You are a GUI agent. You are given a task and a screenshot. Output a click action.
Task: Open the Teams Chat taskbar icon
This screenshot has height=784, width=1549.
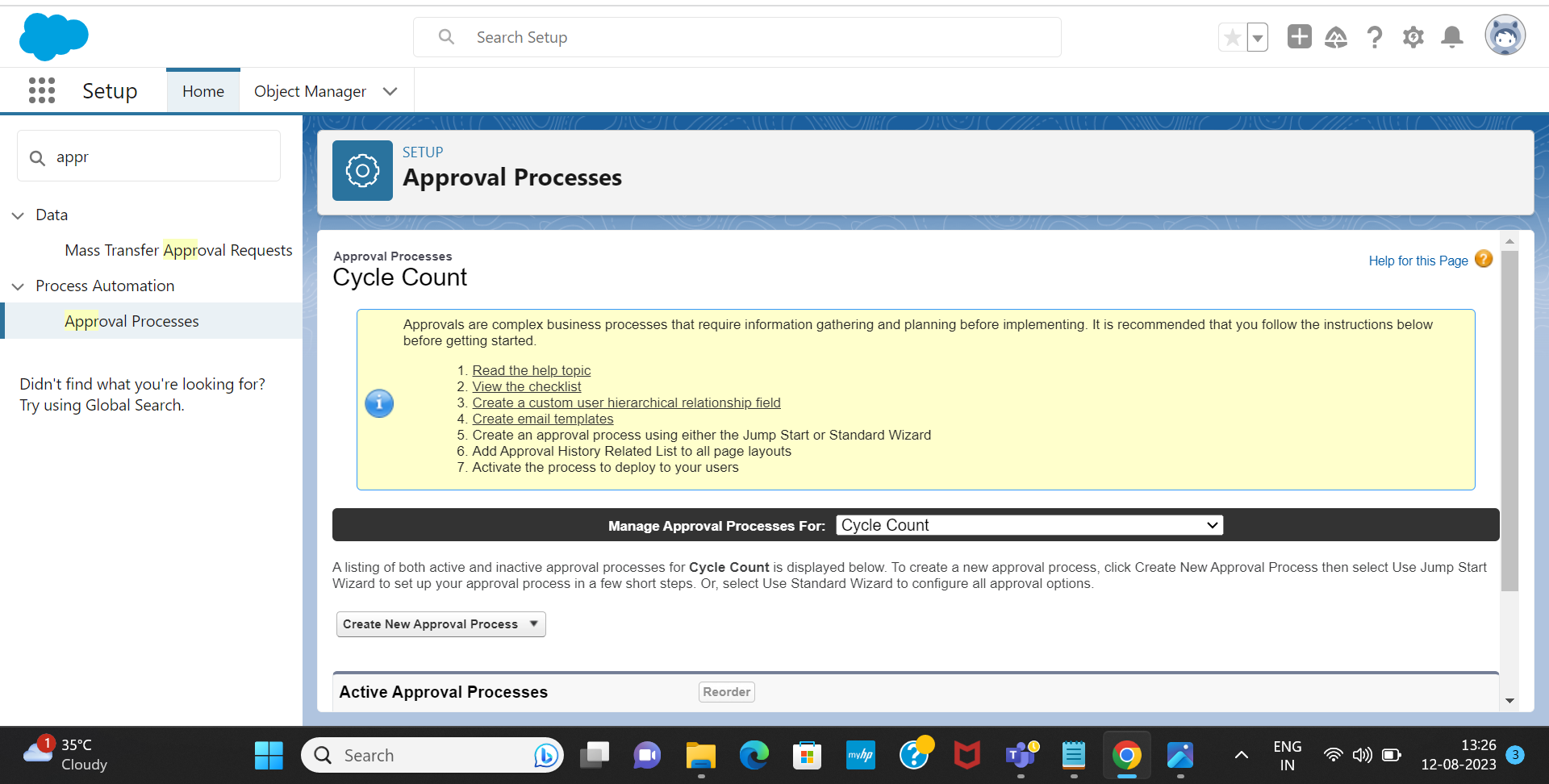coord(647,756)
